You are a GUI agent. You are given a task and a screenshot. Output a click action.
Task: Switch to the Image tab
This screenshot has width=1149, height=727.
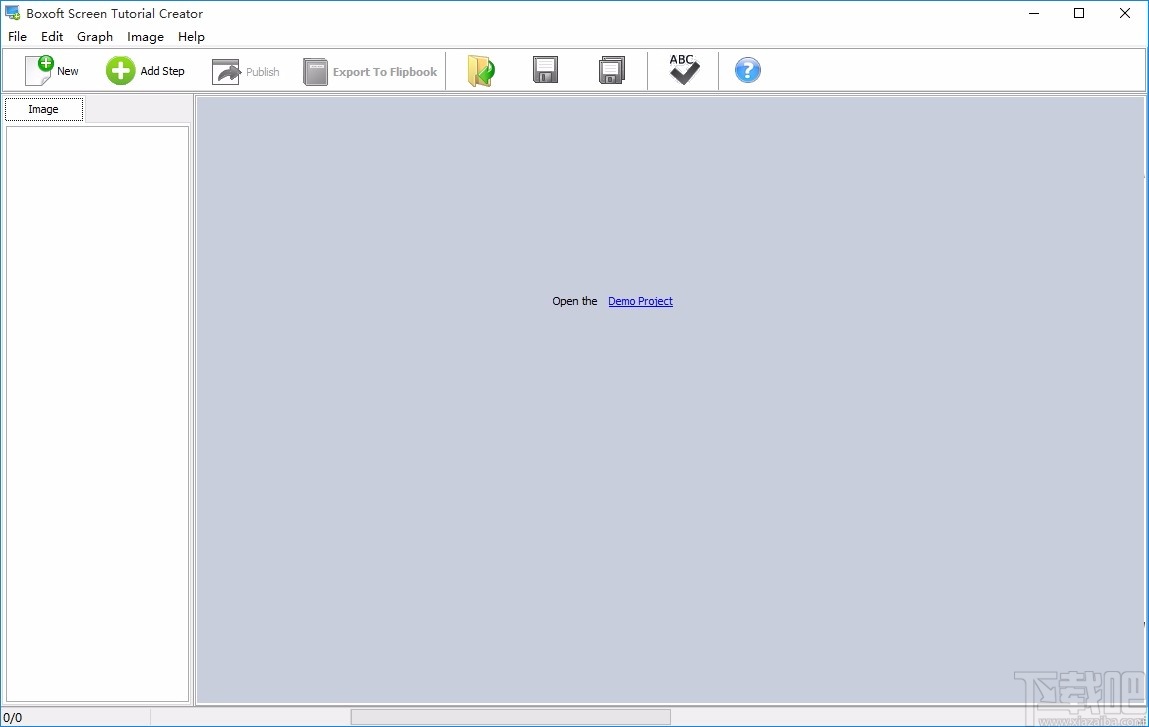click(x=43, y=108)
